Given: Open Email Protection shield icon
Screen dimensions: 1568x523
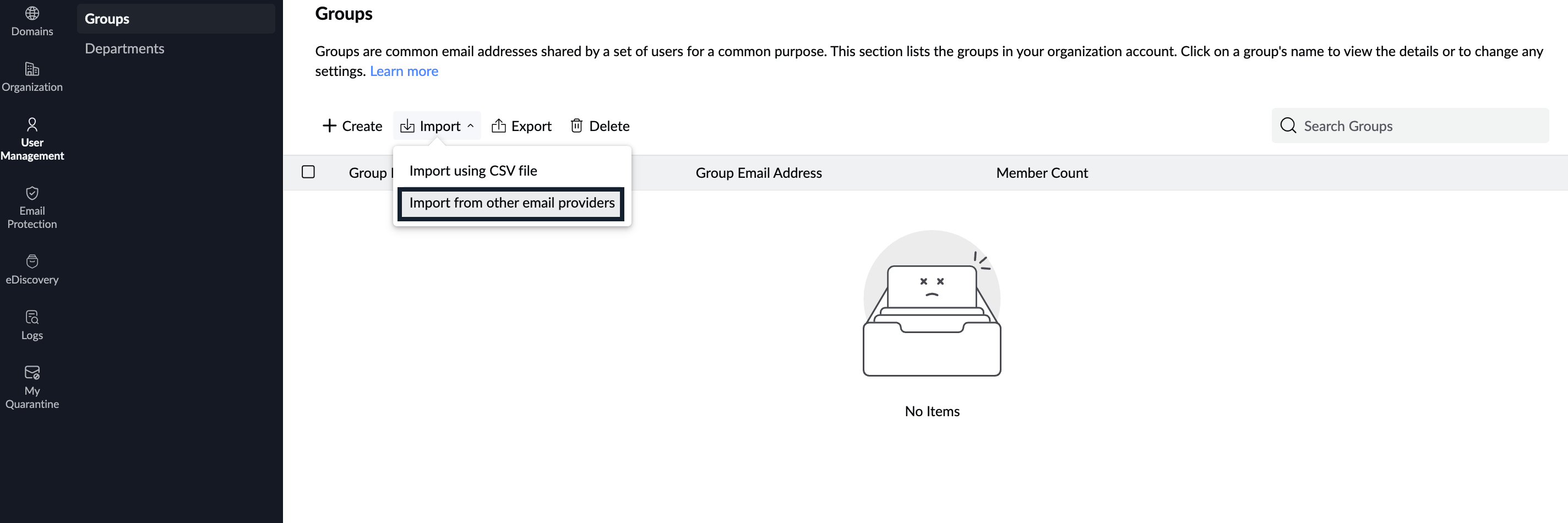Looking at the screenshot, I should coord(32,193).
